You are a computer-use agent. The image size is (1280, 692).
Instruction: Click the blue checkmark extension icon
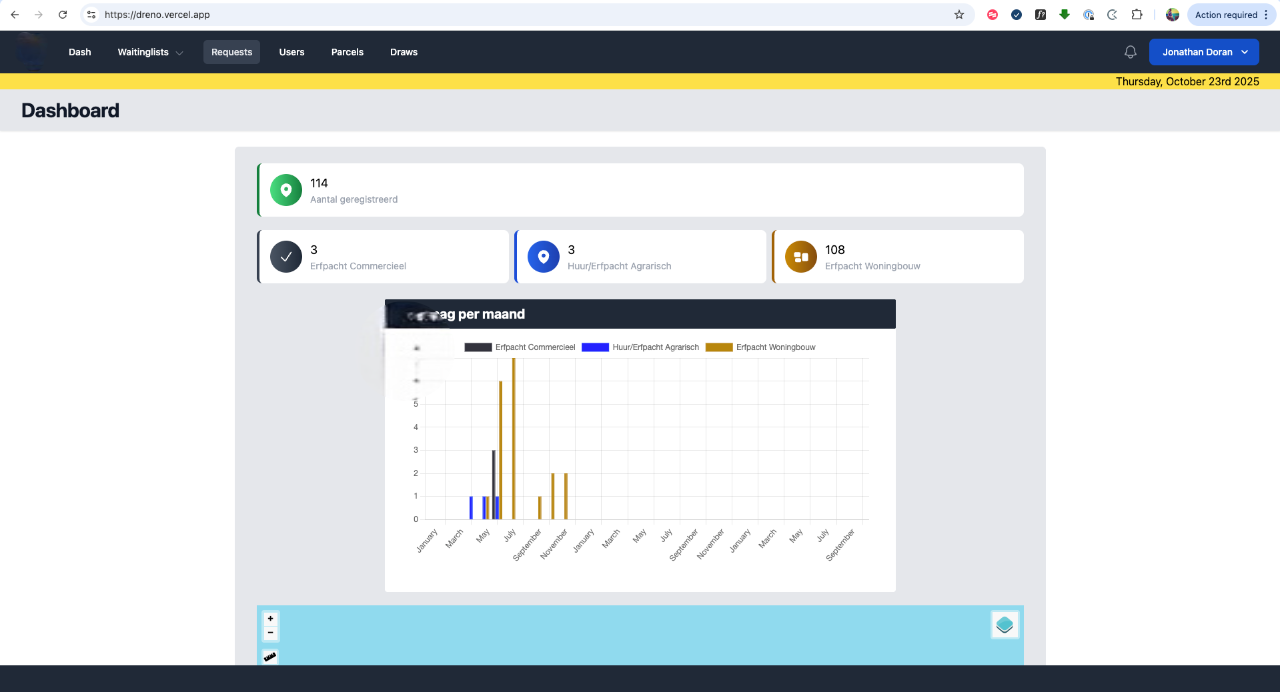tap(1016, 15)
